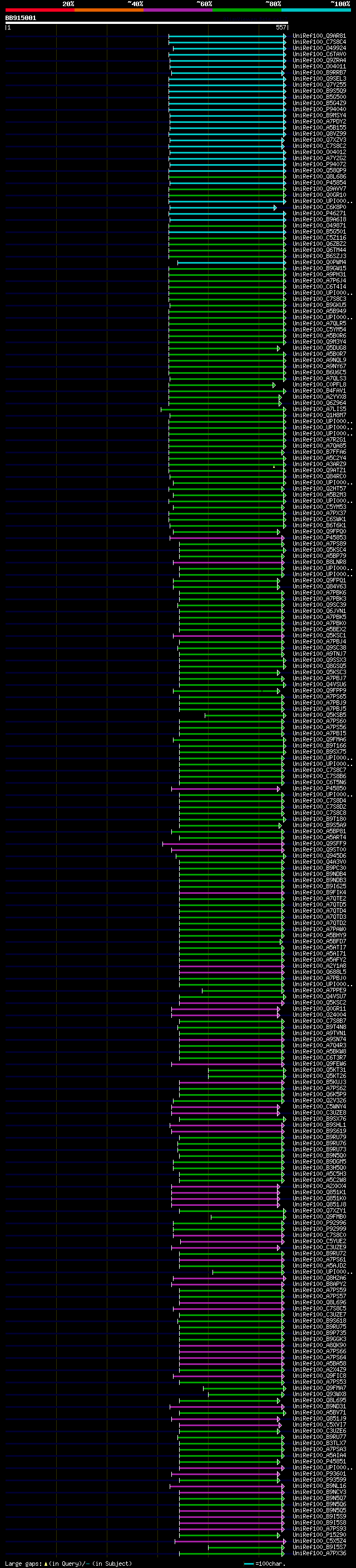The image size is (356, 1568).
Task: Select the UniRef100_B9GW15 label
Action: (x=319, y=269)
